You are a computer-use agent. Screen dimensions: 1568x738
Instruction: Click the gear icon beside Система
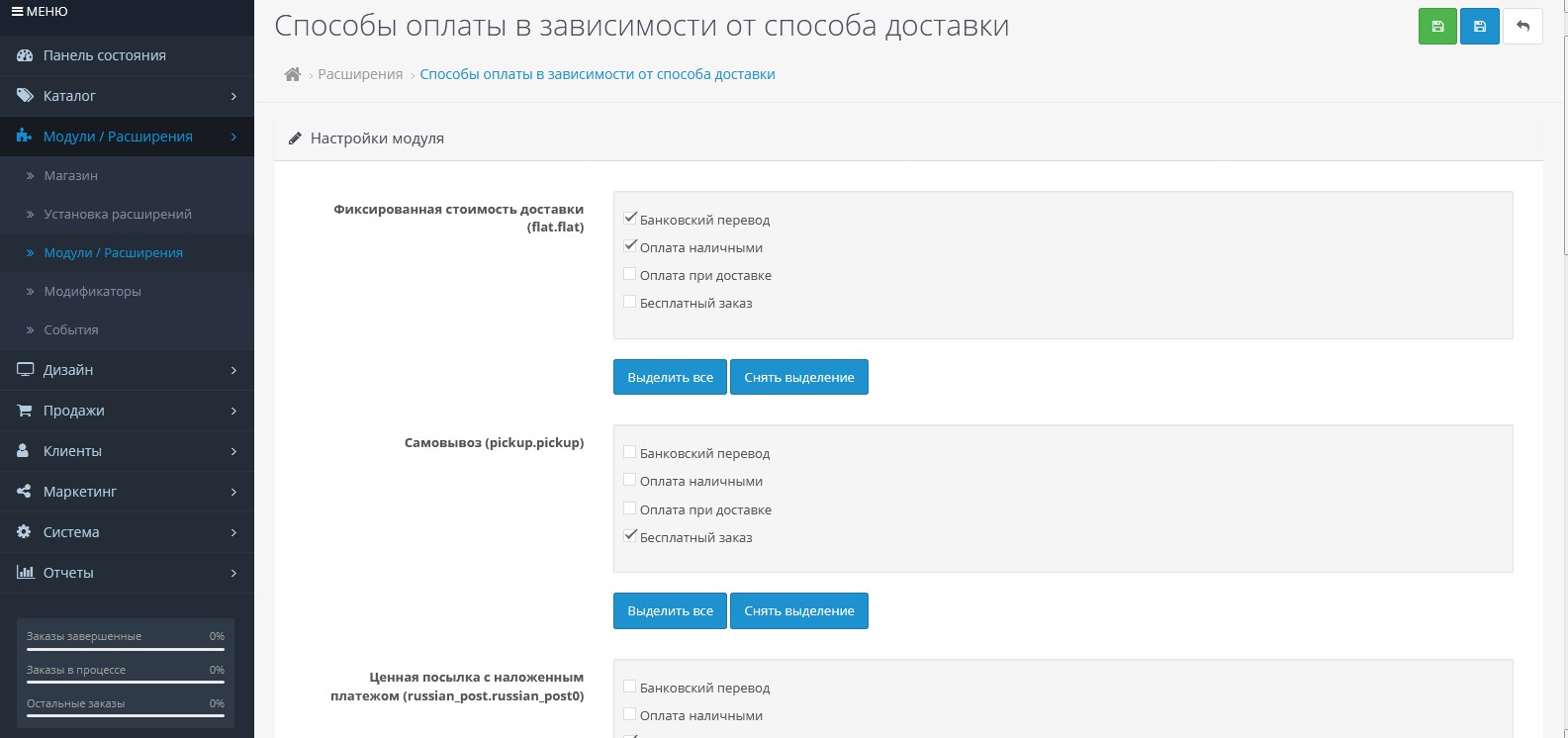[25, 532]
